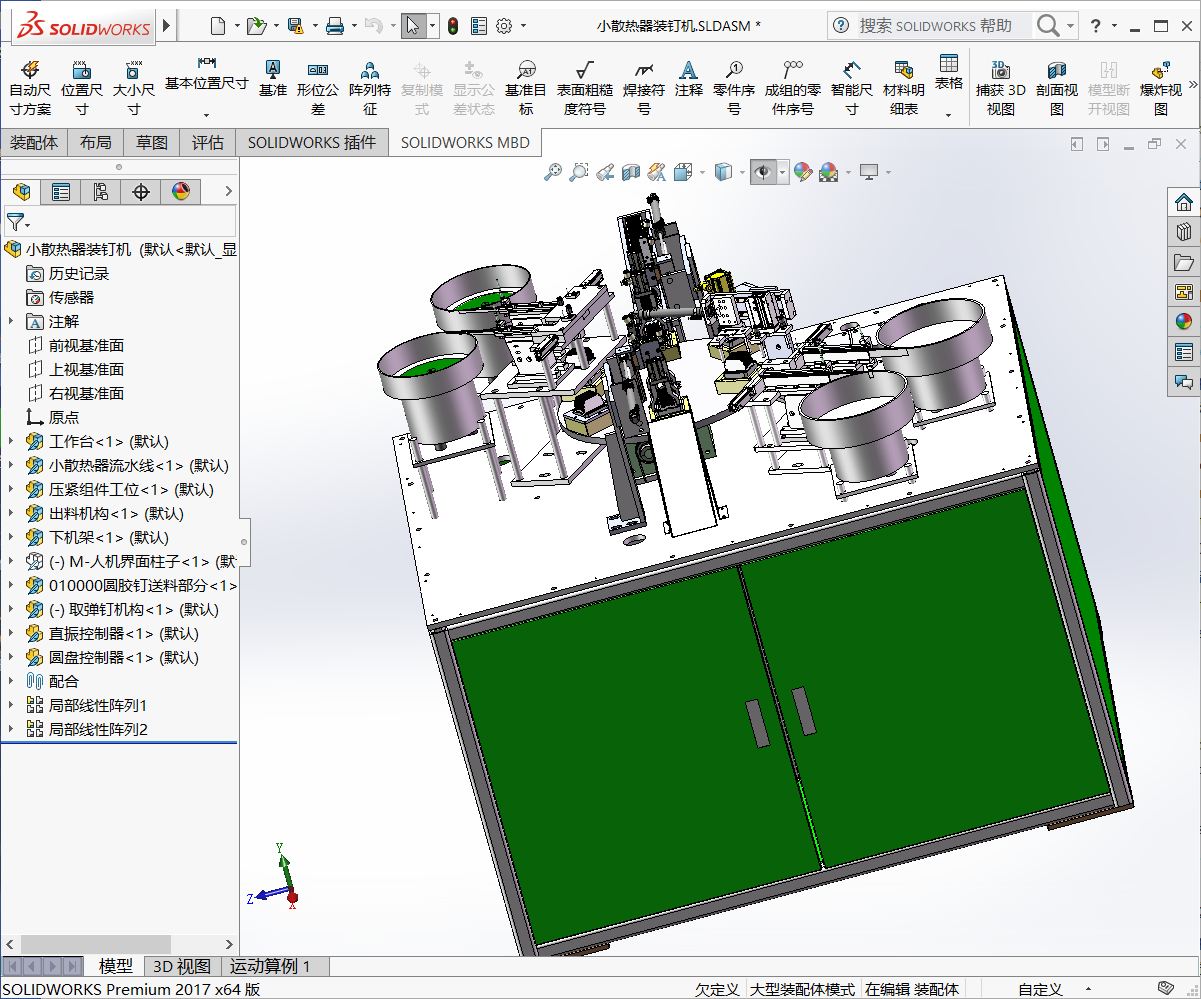Open the 基本位置尺寸 dropdown
This screenshot has height=999, width=1201.
[207, 115]
